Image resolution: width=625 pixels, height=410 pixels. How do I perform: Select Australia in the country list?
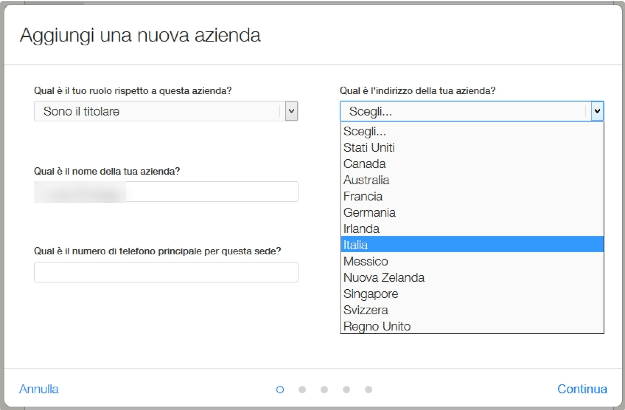point(366,180)
